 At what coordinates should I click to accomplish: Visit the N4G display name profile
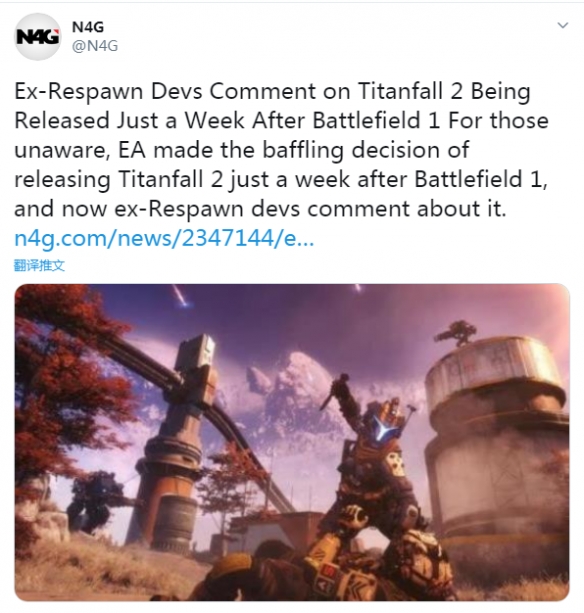point(88,27)
